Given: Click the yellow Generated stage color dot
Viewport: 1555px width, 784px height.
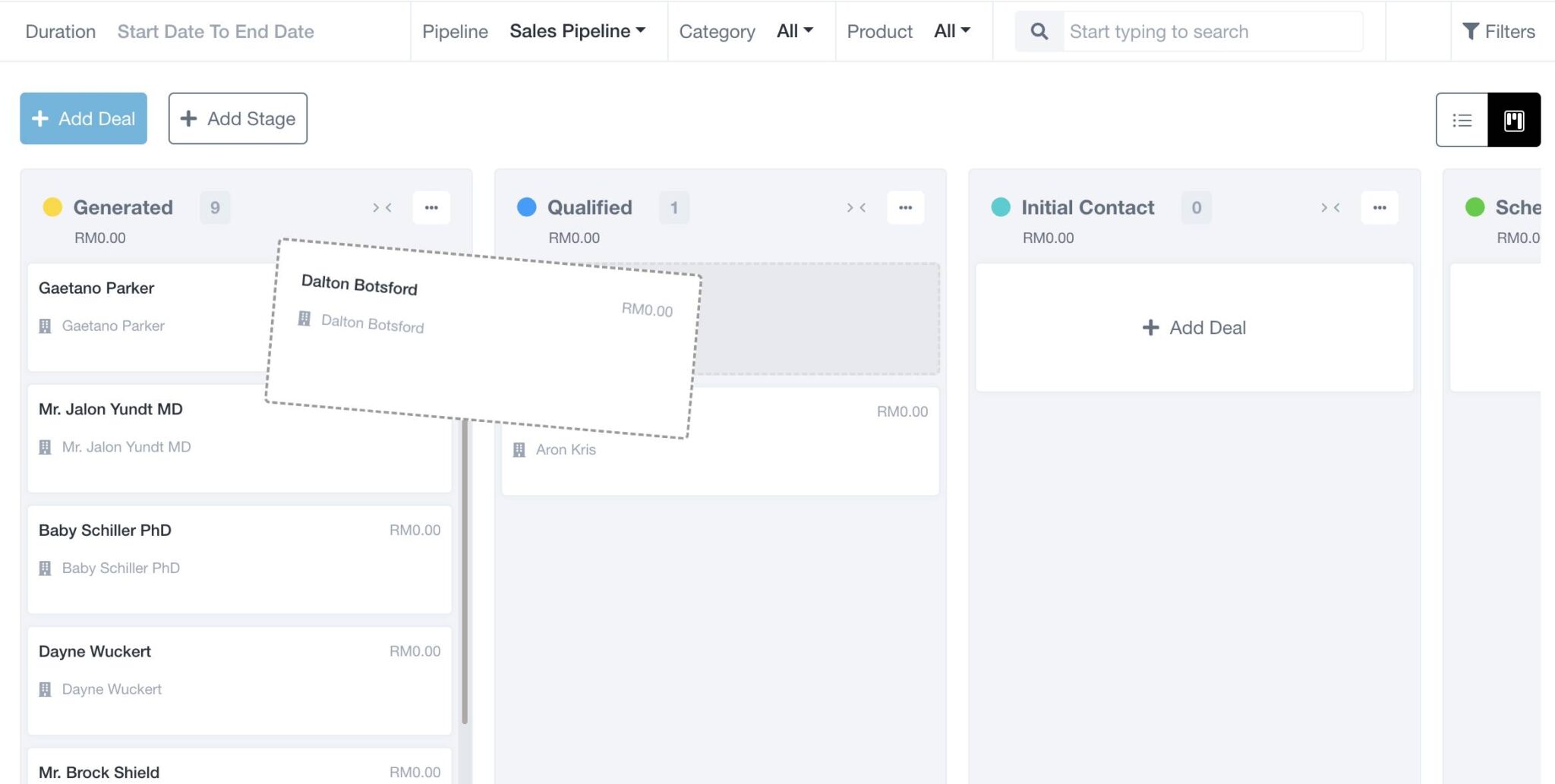Looking at the screenshot, I should (52, 207).
